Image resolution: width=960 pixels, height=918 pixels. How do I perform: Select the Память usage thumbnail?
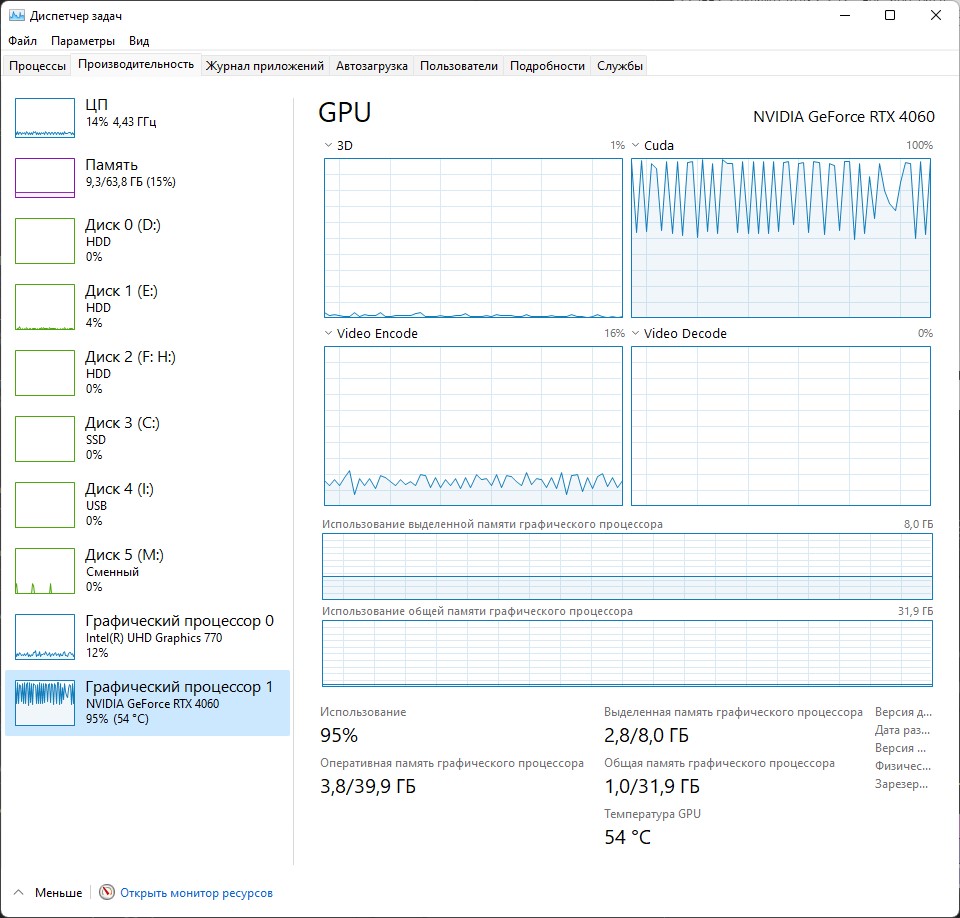pyautogui.click(x=45, y=178)
